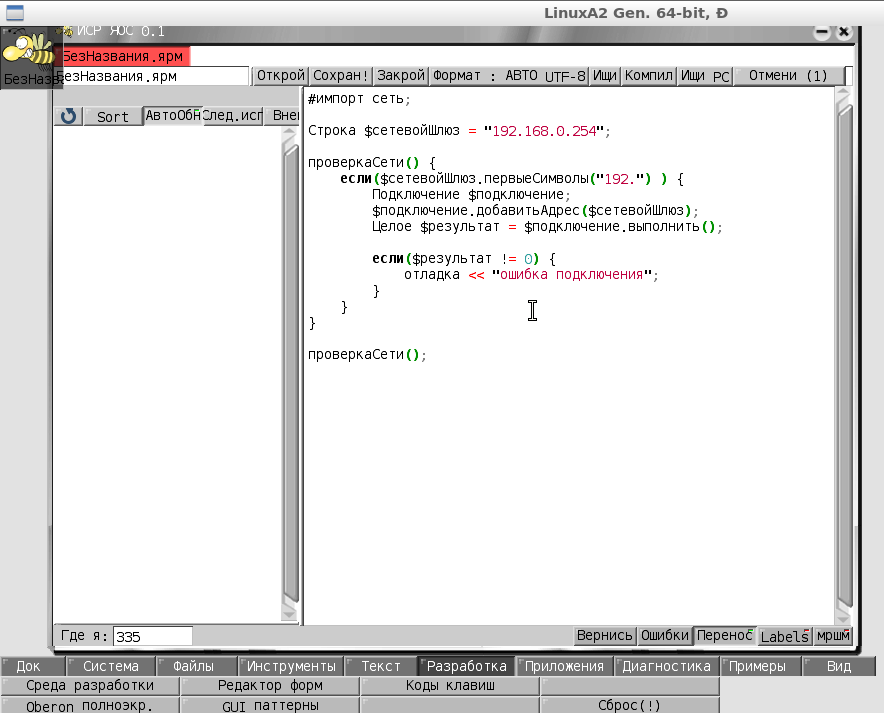Click the string "192.168.0.254" in the code
The height and width of the screenshot is (713, 884).
pos(544,131)
